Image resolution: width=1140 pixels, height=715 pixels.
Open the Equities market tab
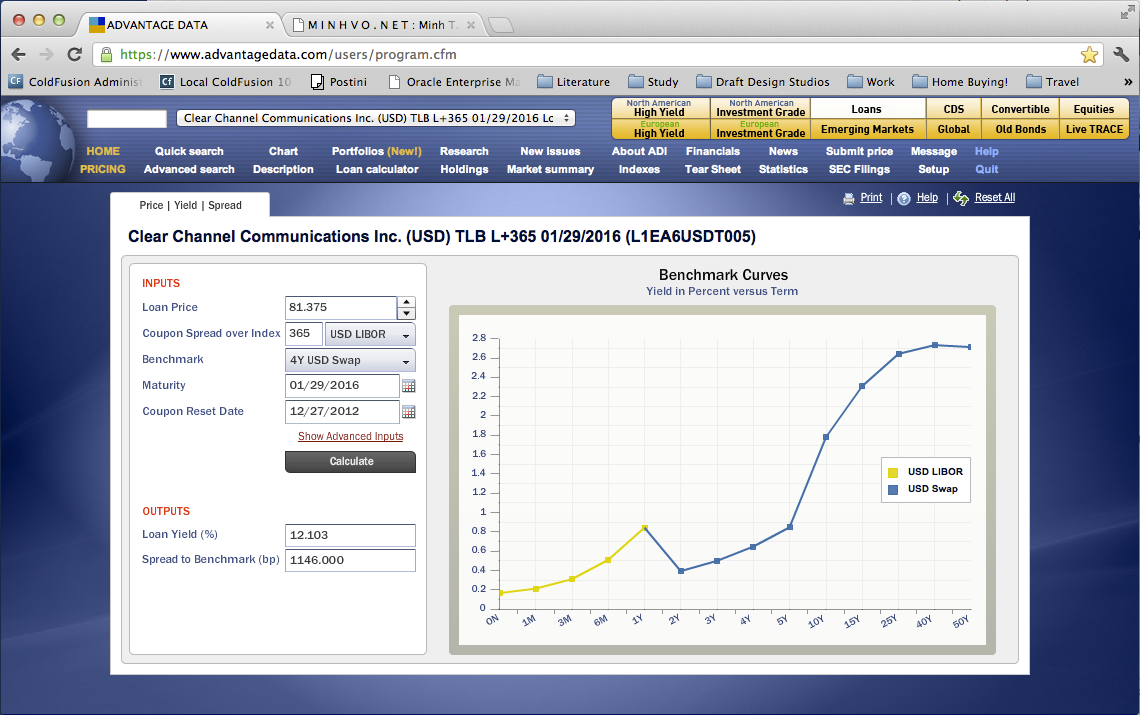pyautogui.click(x=1093, y=109)
